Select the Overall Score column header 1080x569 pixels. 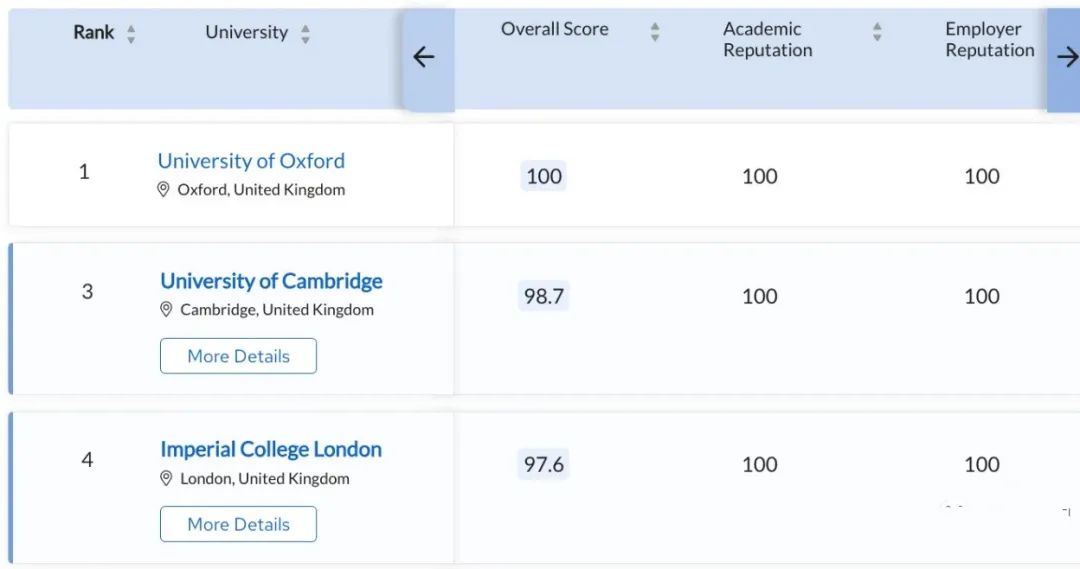[x=554, y=30]
